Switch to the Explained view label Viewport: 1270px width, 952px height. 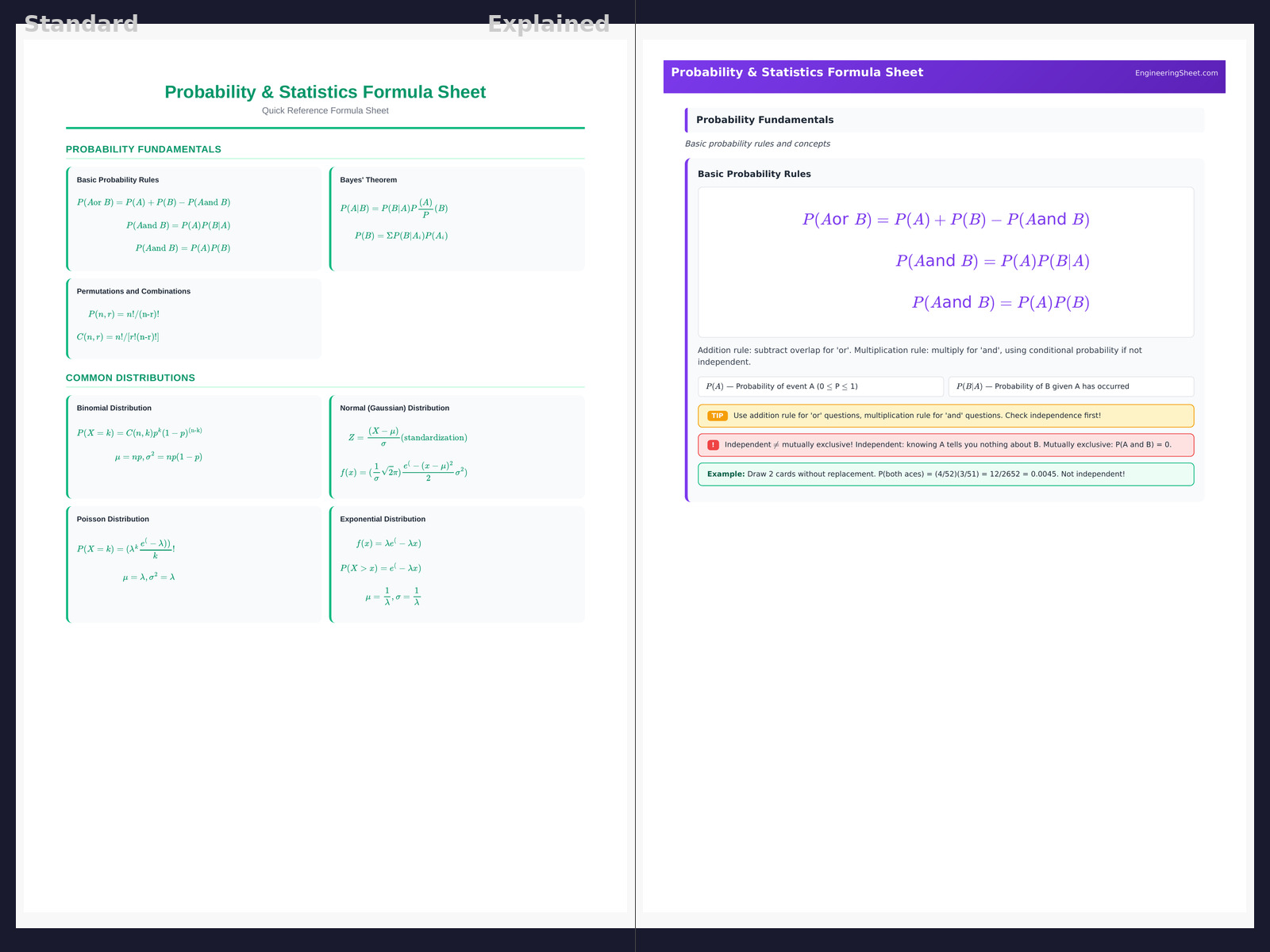pyautogui.click(x=548, y=24)
